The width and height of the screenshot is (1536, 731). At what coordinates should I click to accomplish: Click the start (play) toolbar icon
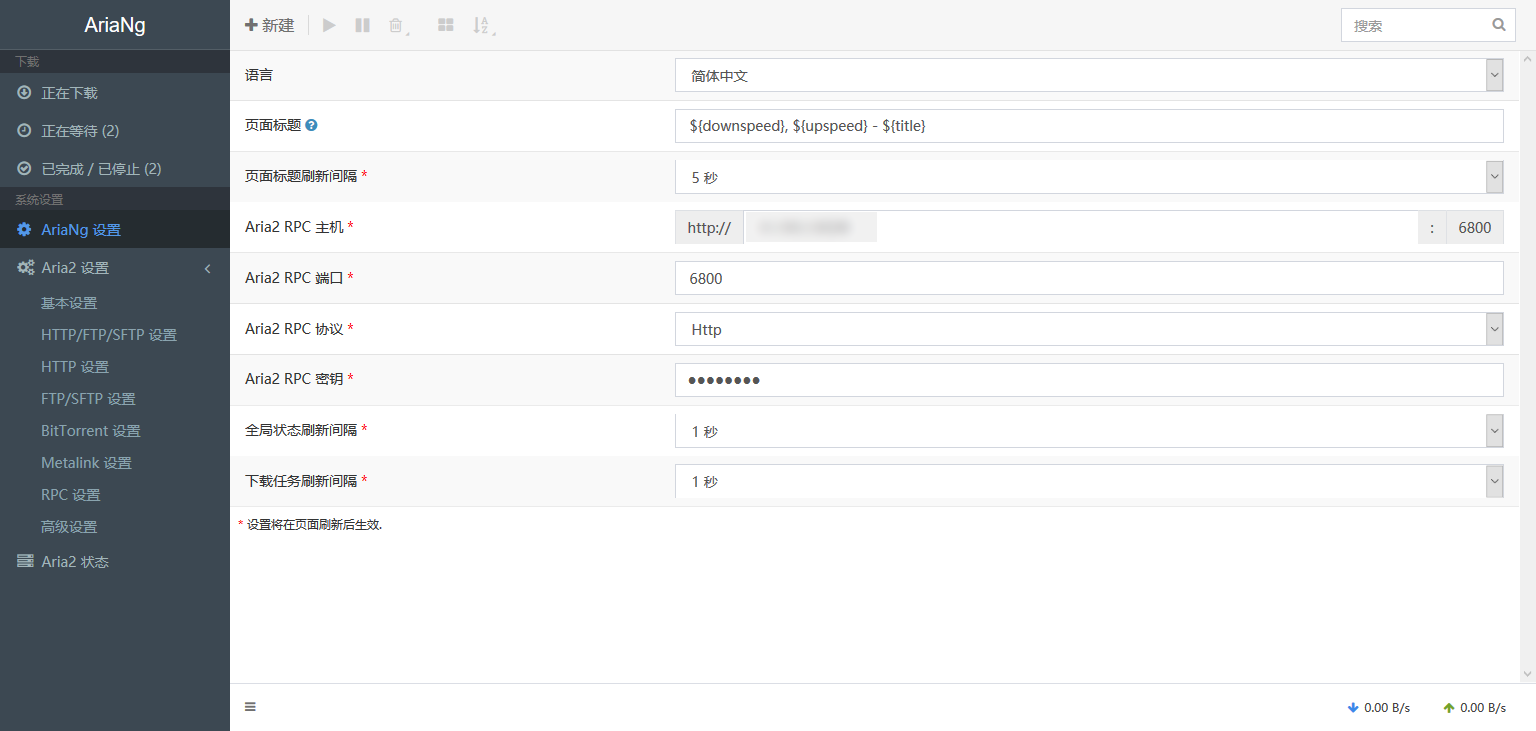[329, 25]
